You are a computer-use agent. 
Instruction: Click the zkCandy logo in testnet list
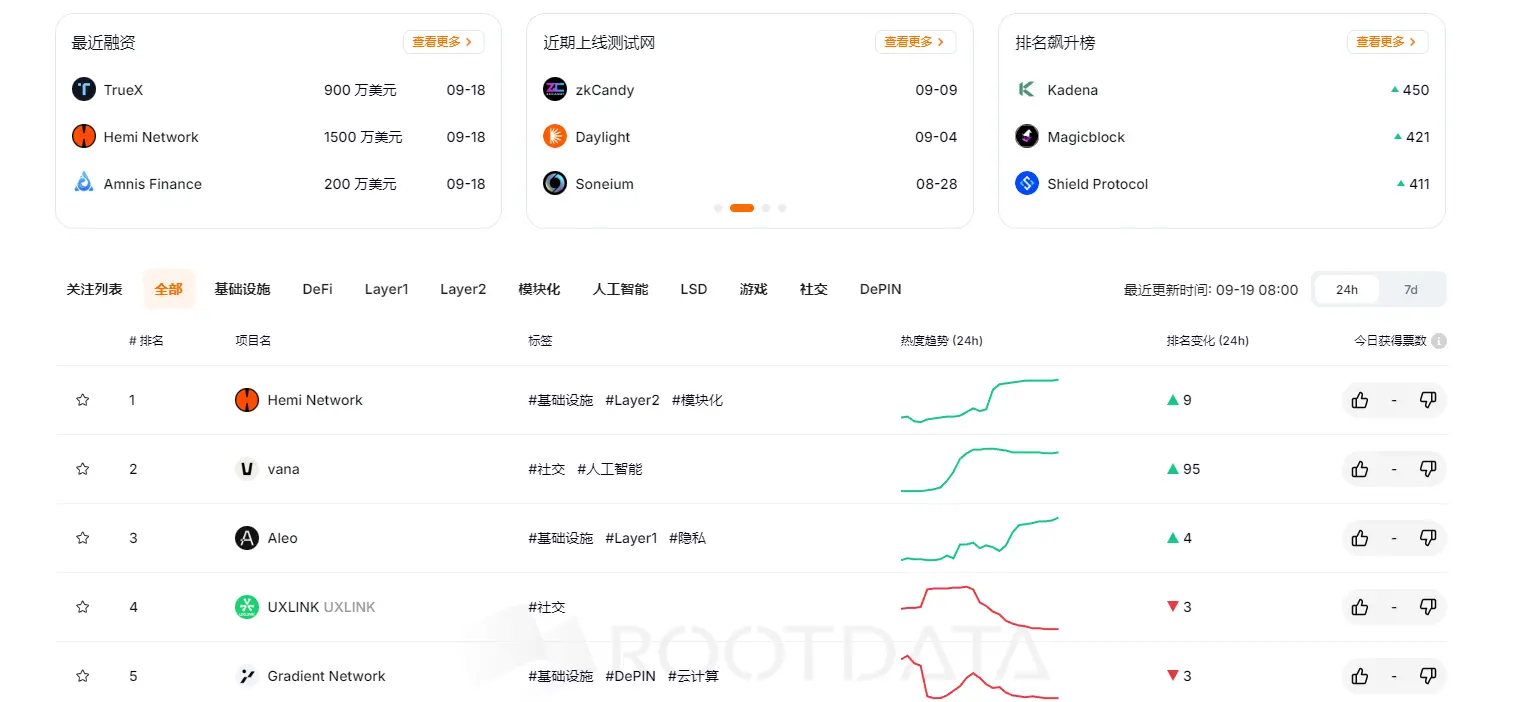point(555,89)
